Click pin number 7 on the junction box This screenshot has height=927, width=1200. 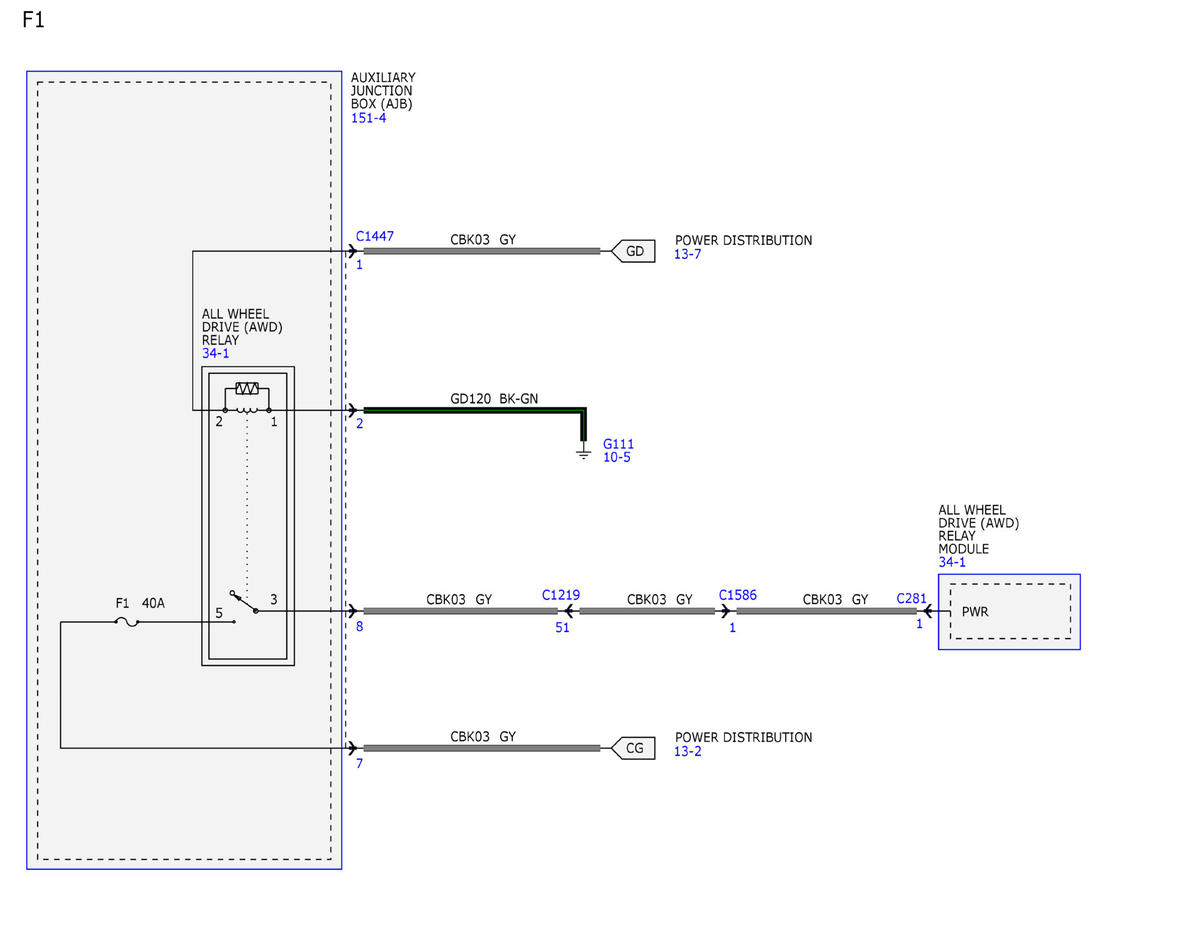click(360, 765)
